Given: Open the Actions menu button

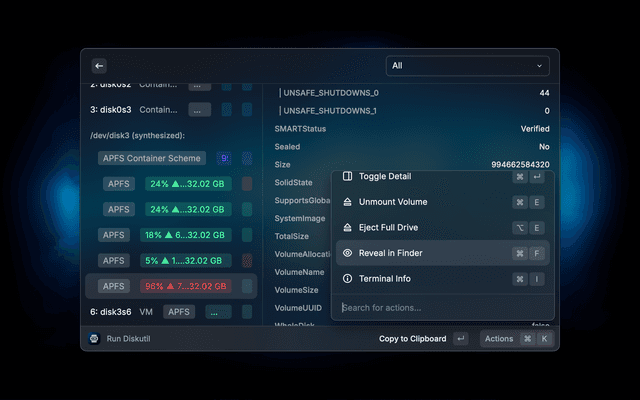Looking at the screenshot, I should tap(516, 339).
